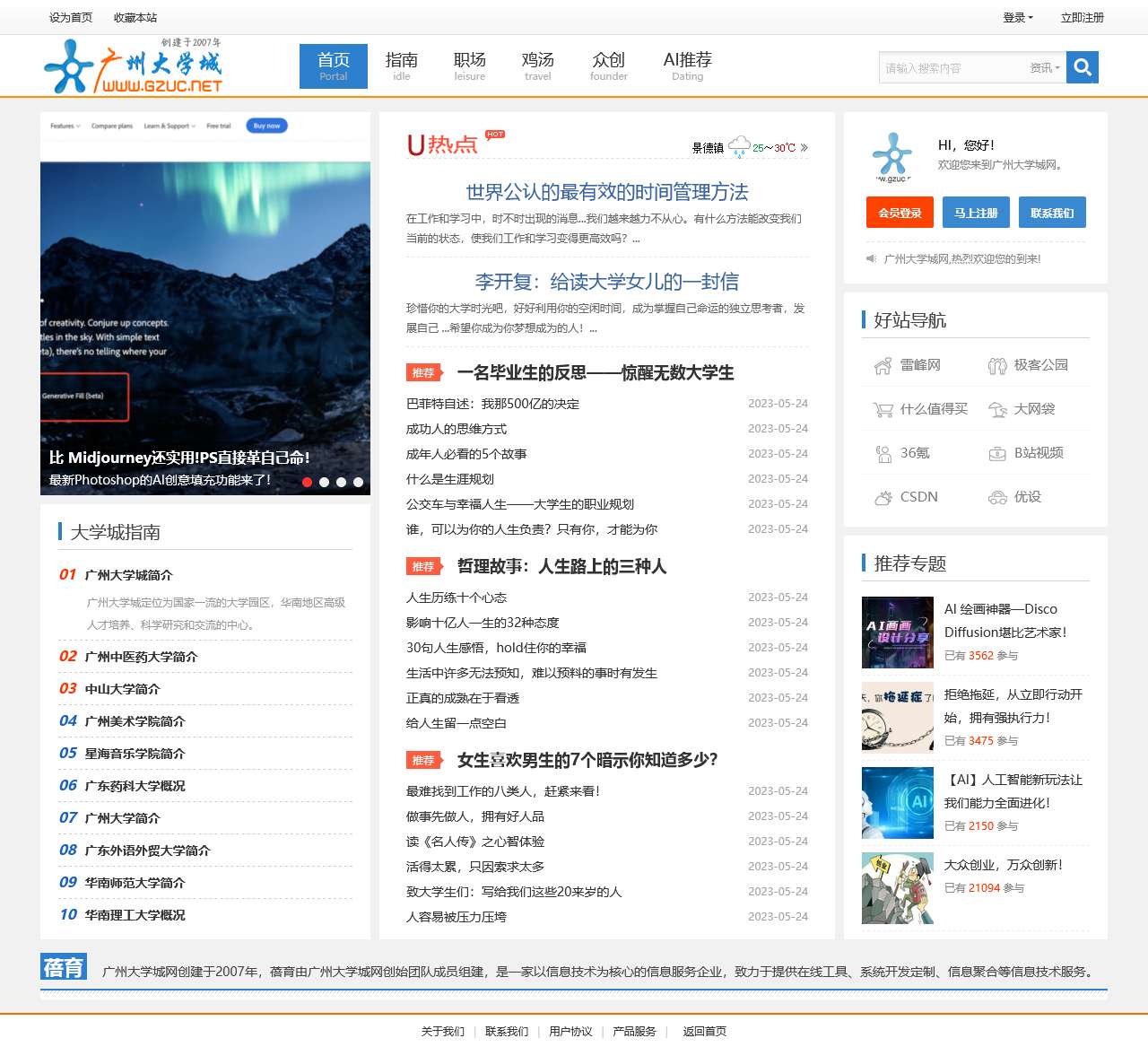The width and height of the screenshot is (1148, 1047).
Task: Click the 极客公园 site icon
Action: coord(997,365)
